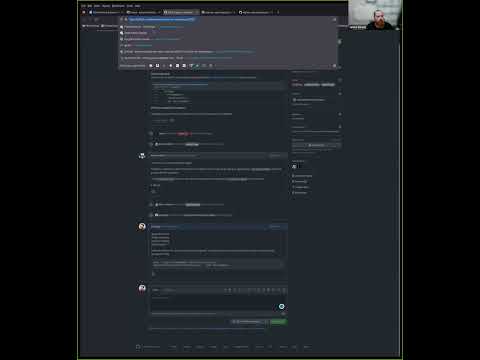Select first autocomplete suggestion in address dropdown
Image resolution: width=480 pixels, height=360 pixels.
click(x=228, y=27)
